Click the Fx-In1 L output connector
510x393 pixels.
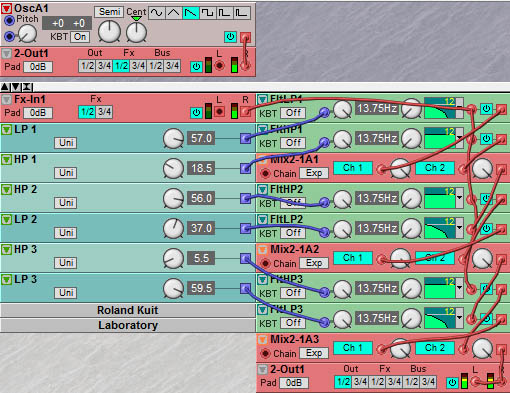tap(219, 112)
